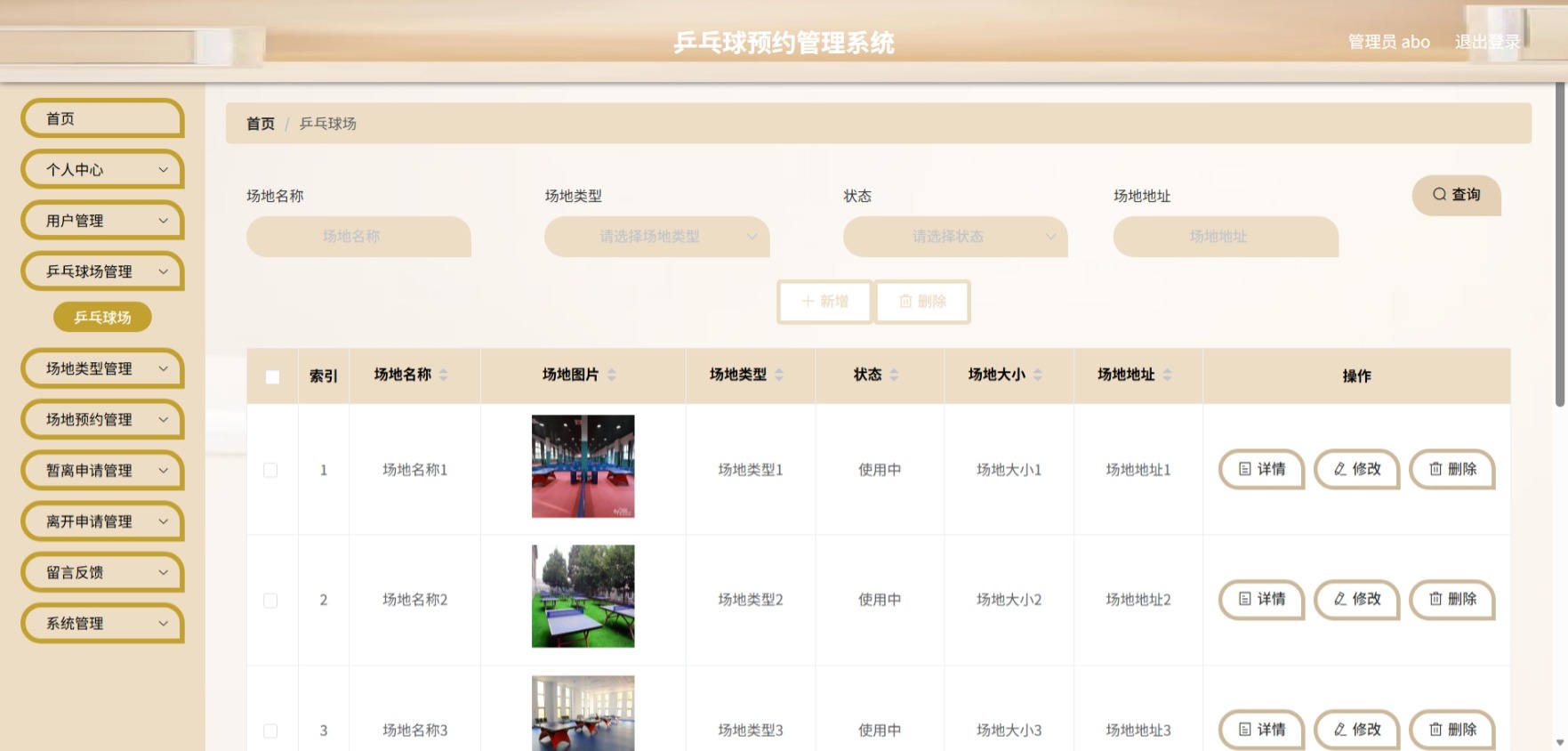Open the 请选择状态 dropdown

point(955,237)
